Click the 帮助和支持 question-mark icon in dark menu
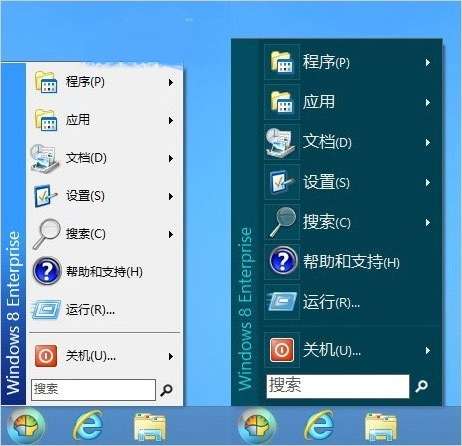462x446 pixels. coord(283,261)
